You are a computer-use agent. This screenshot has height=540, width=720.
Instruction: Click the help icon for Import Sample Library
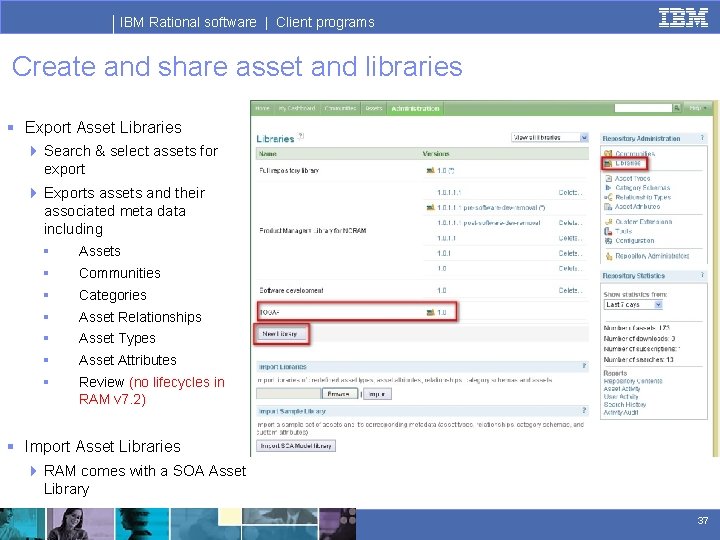[584, 410]
